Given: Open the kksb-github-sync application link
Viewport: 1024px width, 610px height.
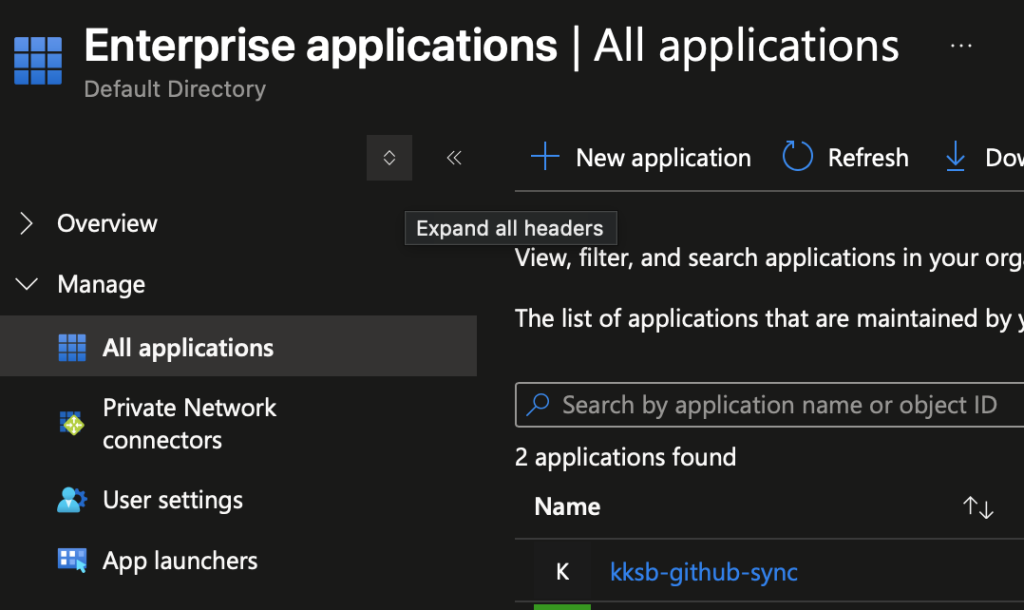Looking at the screenshot, I should click(x=704, y=572).
